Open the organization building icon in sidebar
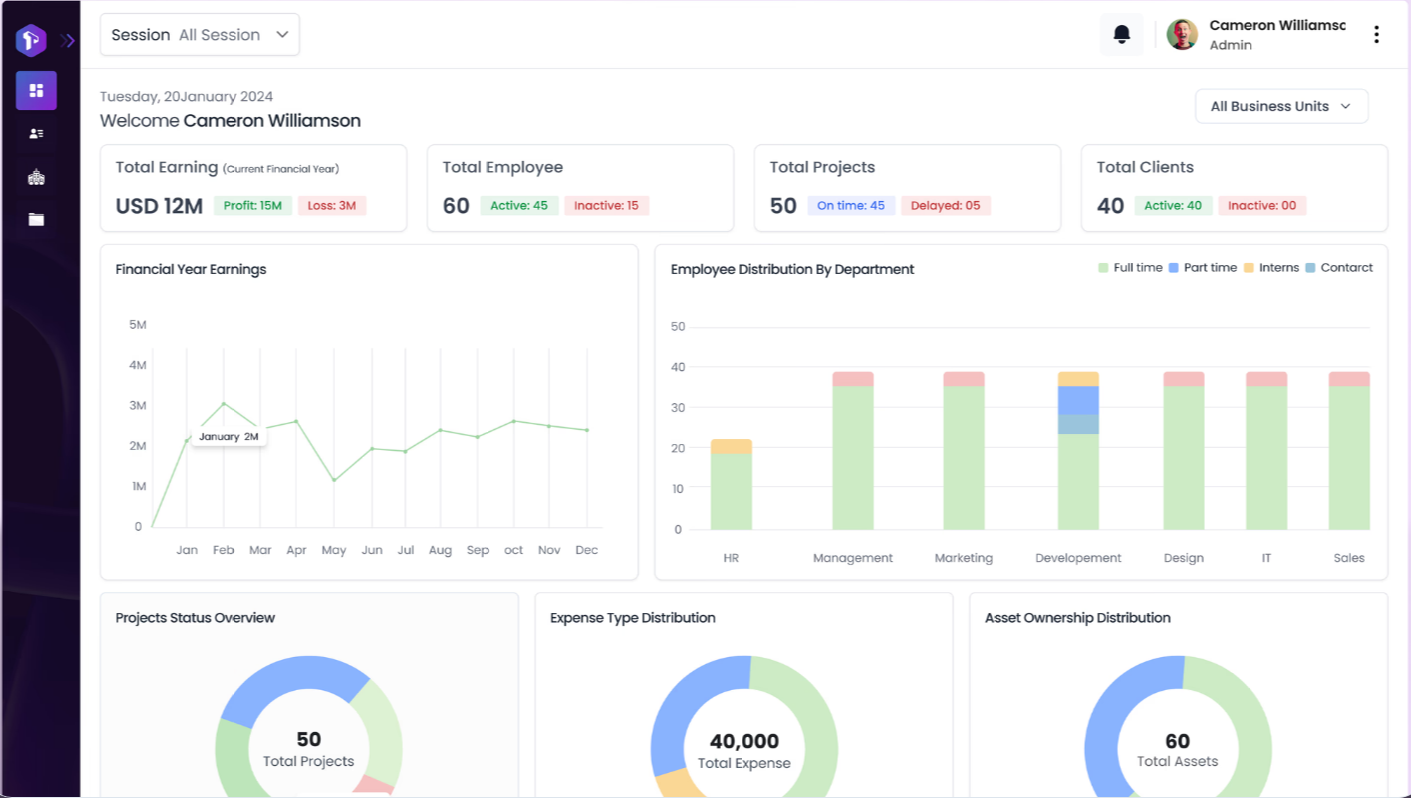Viewport: 1411px width, 798px height. pos(36,177)
